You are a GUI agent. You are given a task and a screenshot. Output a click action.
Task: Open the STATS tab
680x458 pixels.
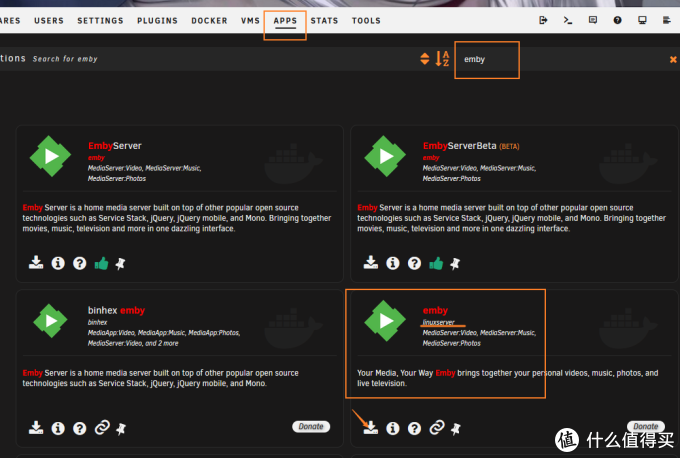324,20
